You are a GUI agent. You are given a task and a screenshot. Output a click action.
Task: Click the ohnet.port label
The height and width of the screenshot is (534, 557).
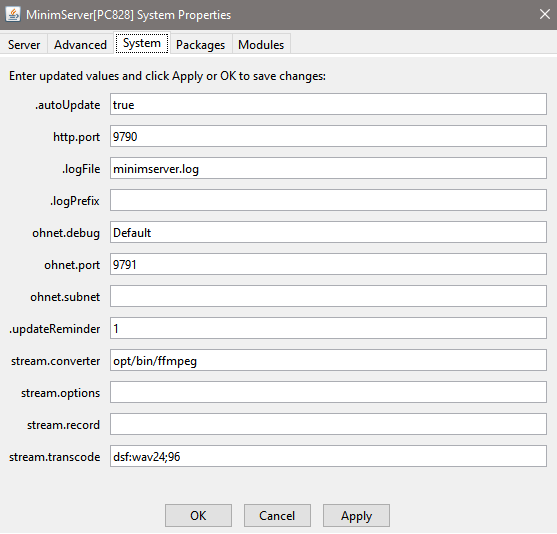click(x=72, y=265)
